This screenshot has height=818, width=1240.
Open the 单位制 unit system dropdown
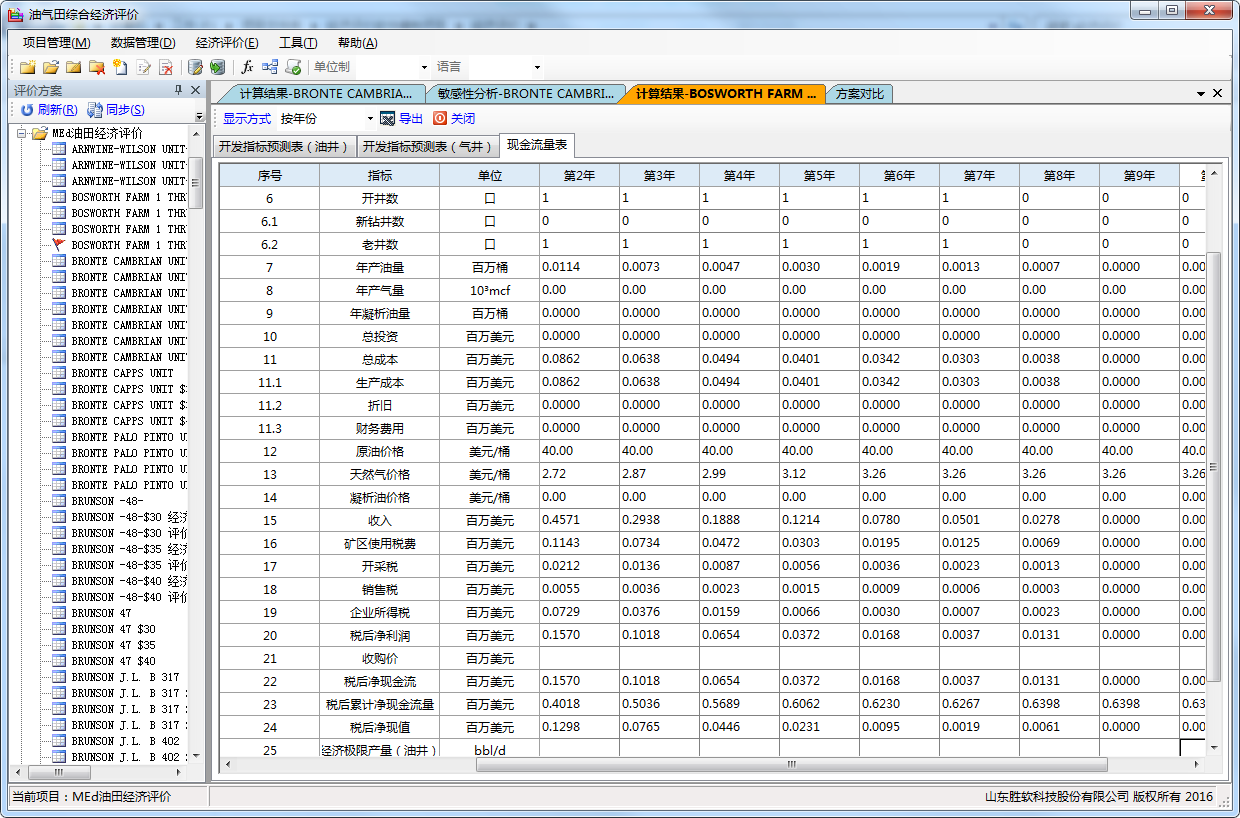(x=424, y=67)
